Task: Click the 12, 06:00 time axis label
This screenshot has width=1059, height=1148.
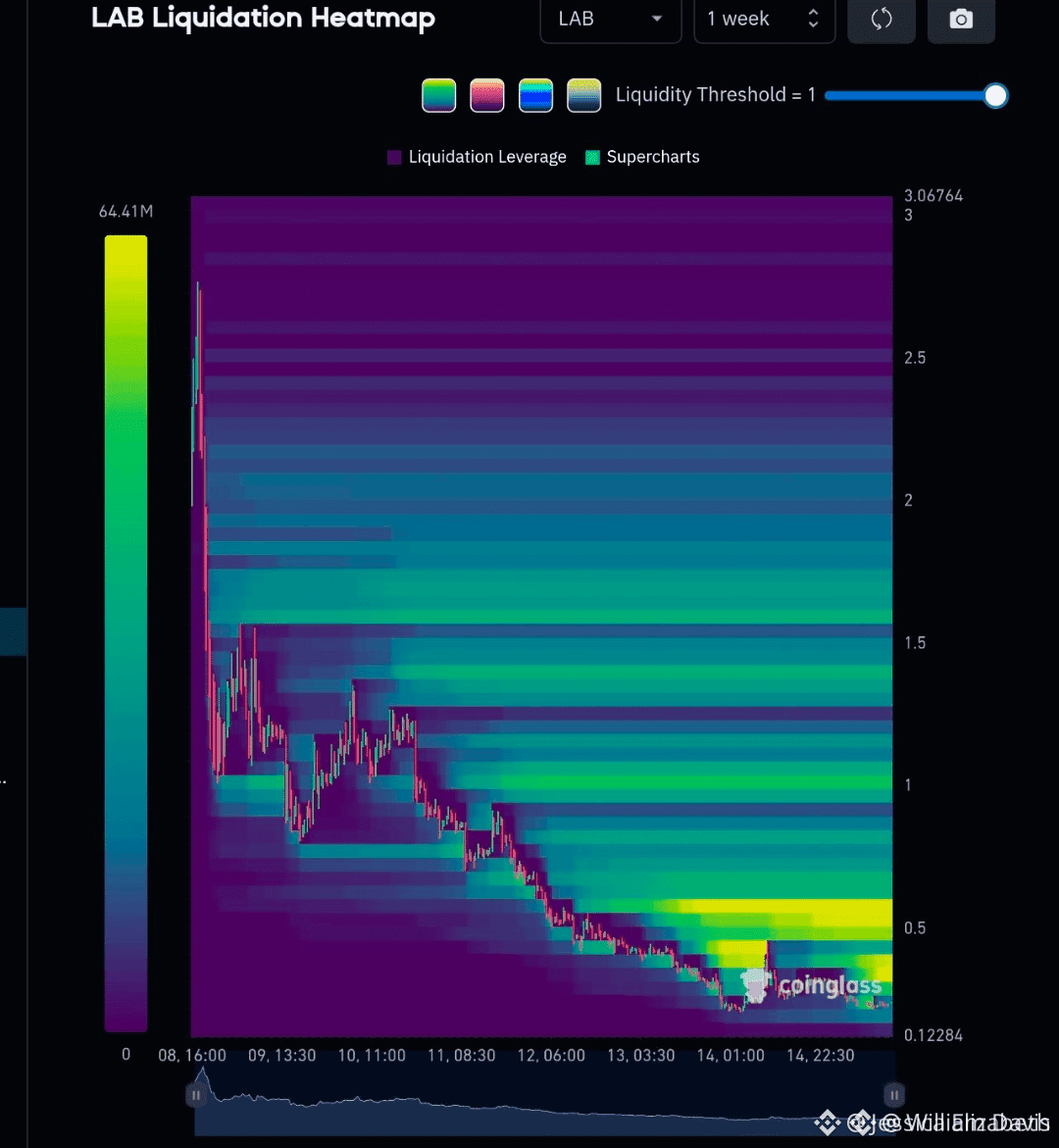Action: (x=551, y=1055)
